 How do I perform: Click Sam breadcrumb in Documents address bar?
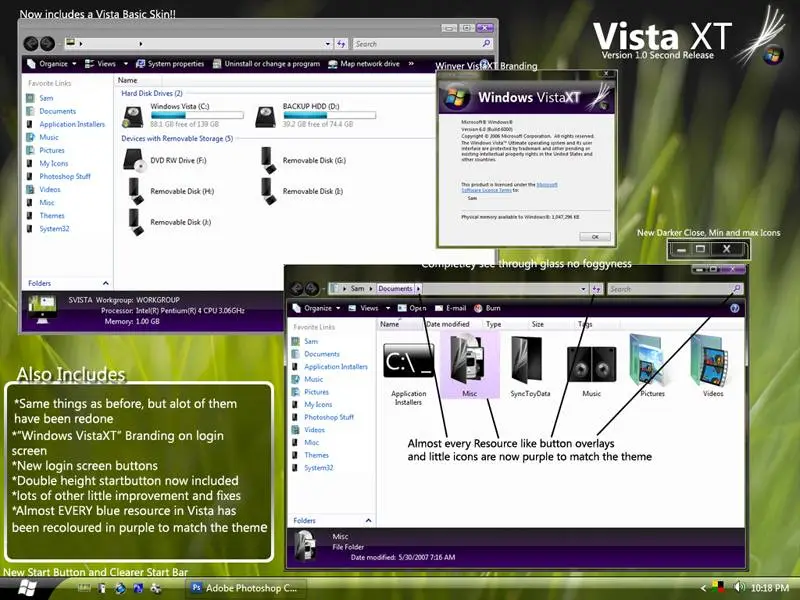[x=357, y=289]
